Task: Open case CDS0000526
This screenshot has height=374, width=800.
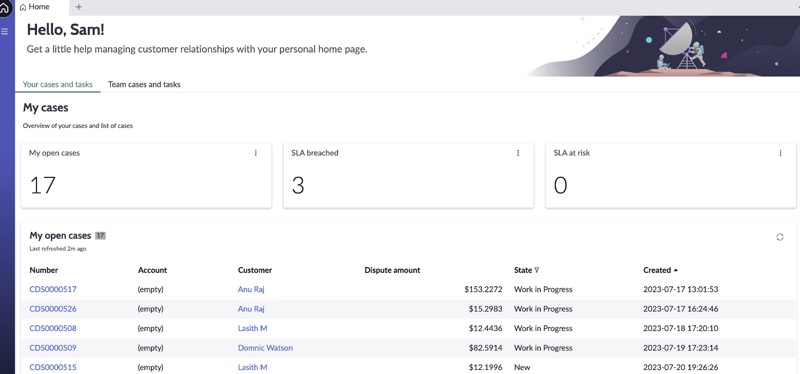Action: (x=53, y=309)
